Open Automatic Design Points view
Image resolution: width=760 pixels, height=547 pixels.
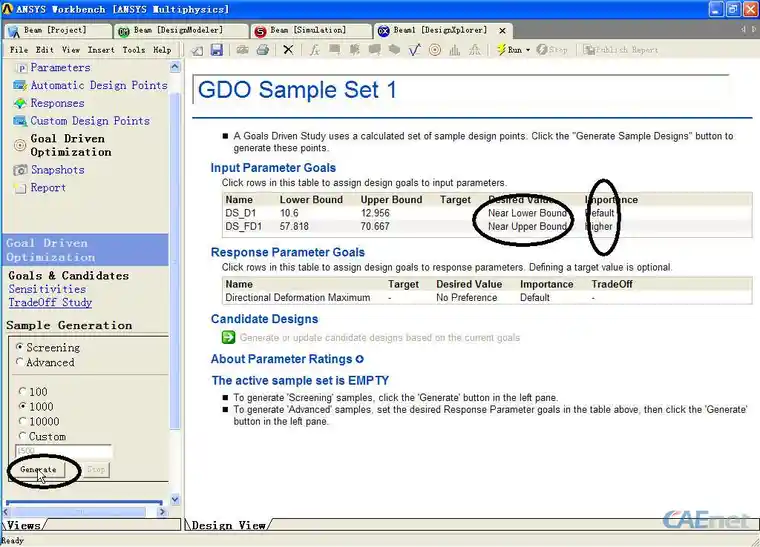[x=99, y=85]
